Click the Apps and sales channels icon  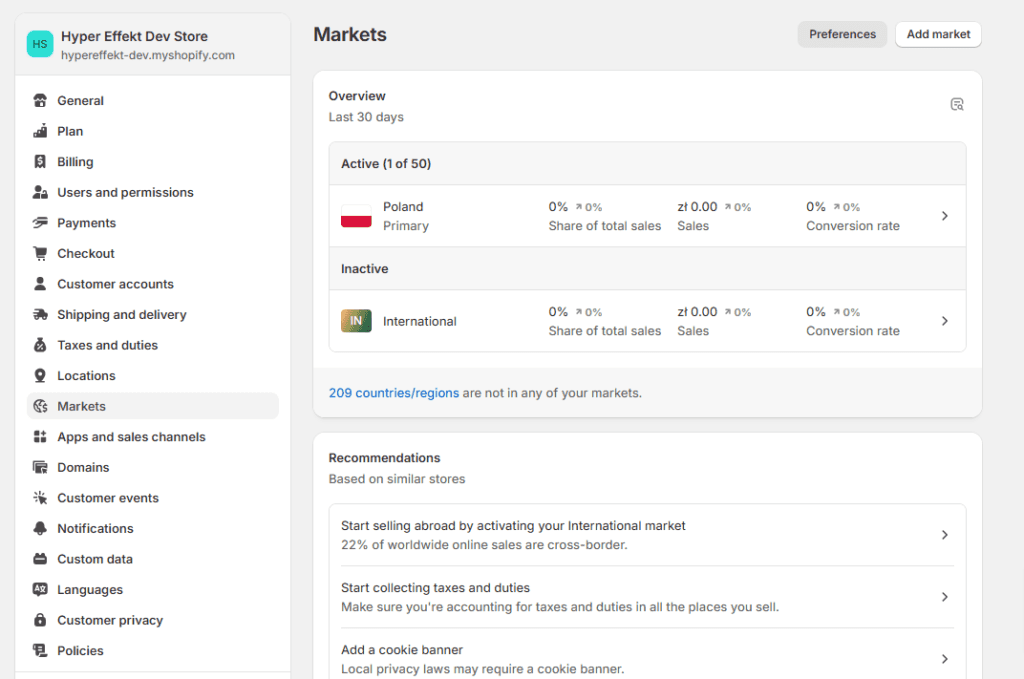tap(40, 437)
